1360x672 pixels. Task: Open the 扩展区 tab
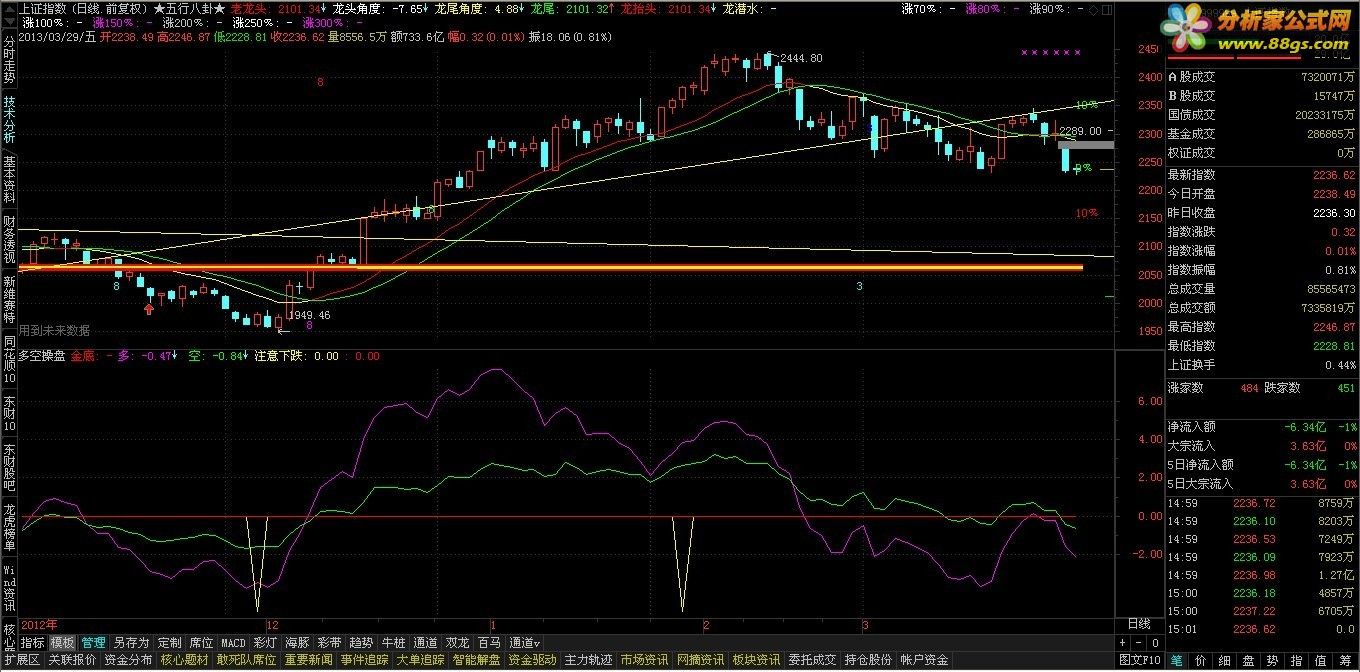[22, 660]
